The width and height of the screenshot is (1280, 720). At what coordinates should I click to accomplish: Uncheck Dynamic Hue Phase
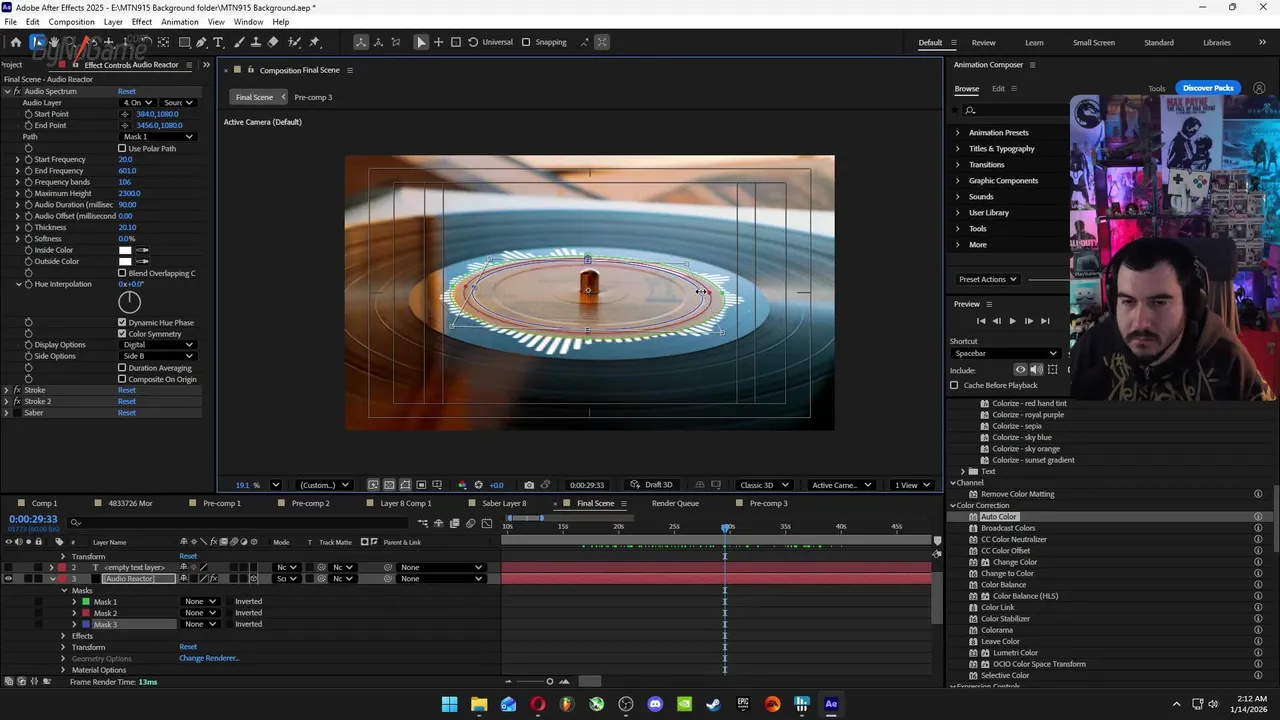(122, 323)
